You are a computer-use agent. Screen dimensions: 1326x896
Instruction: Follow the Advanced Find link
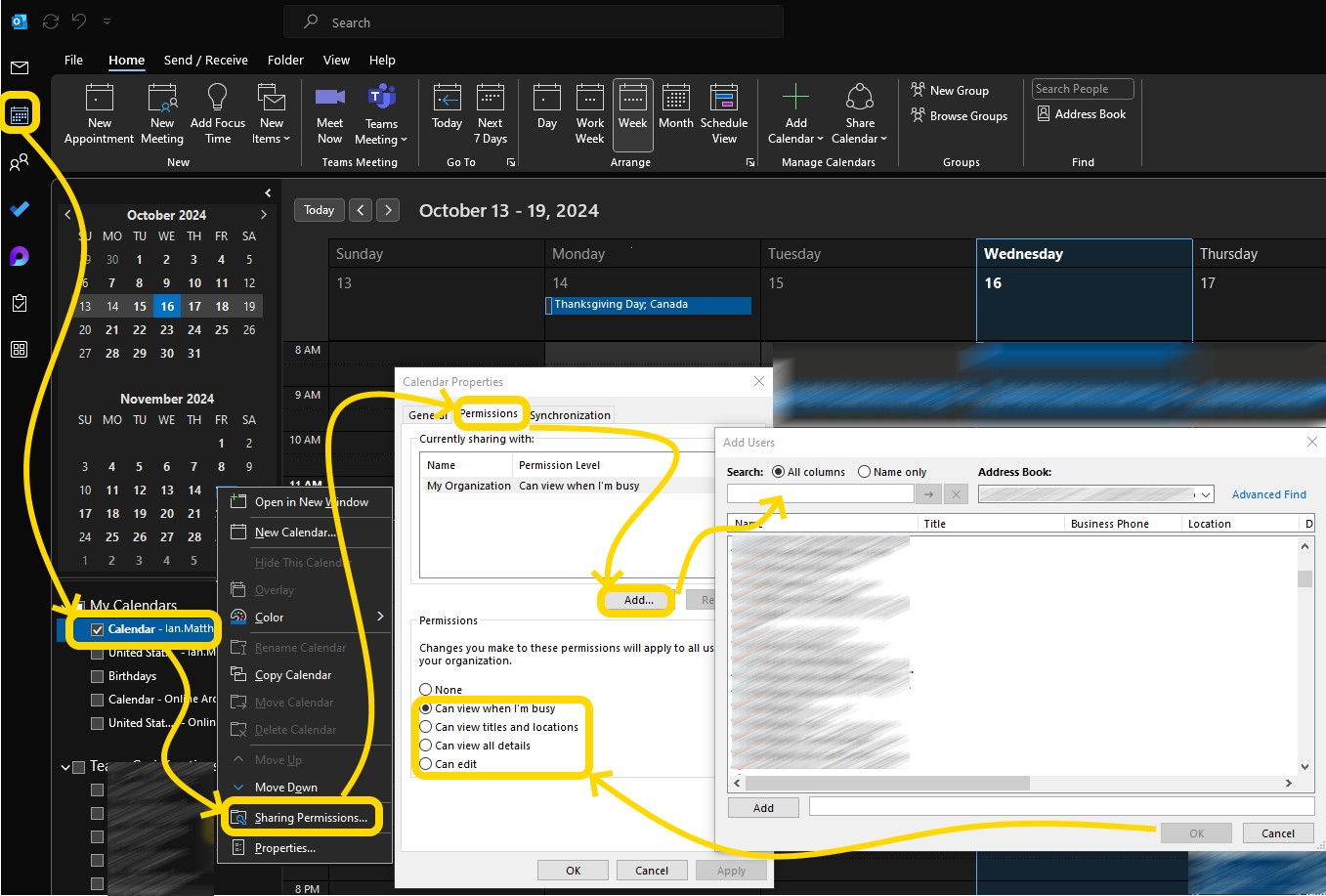click(1268, 494)
